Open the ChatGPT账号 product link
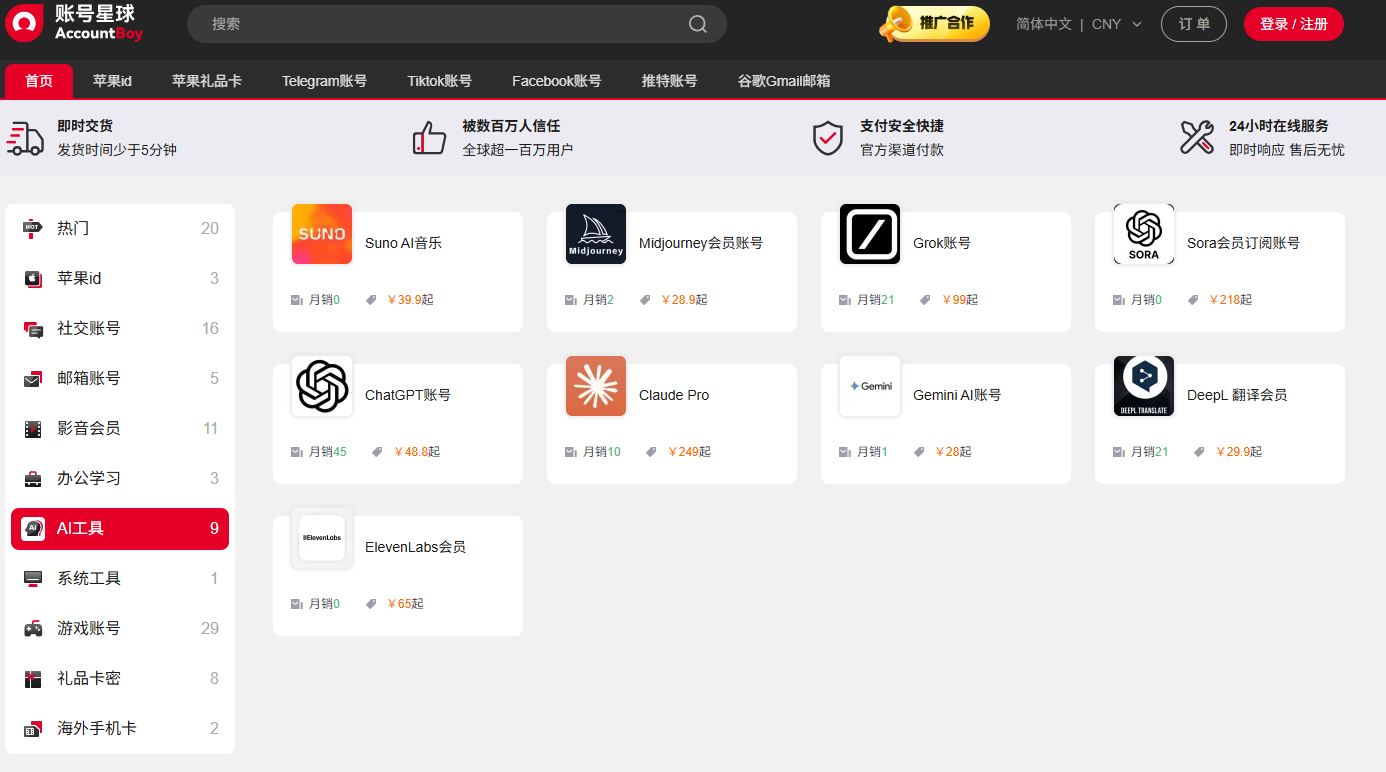 [x=408, y=395]
